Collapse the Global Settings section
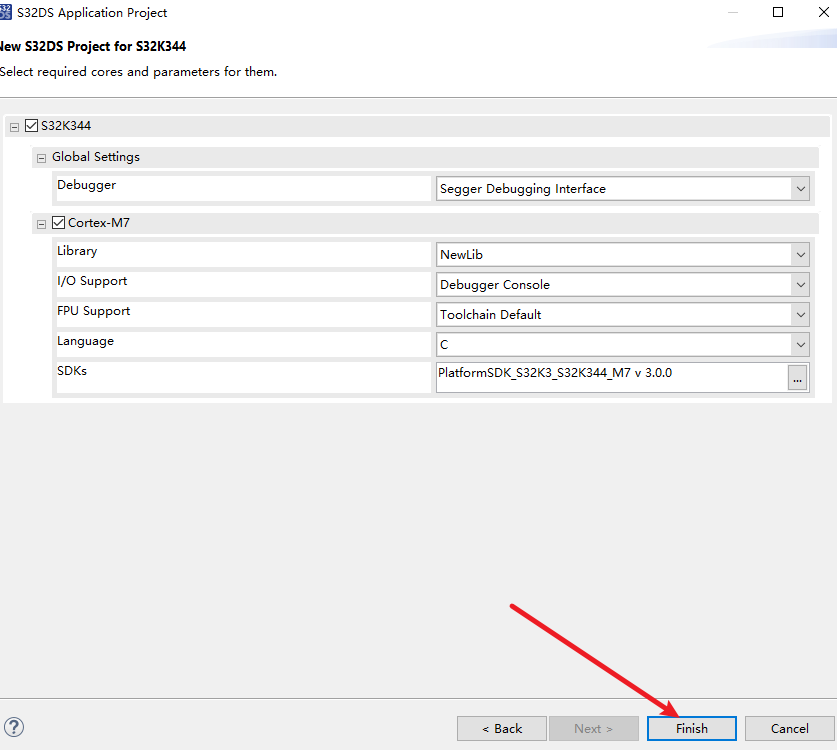Screen dimensions: 837x750 pos(41,158)
